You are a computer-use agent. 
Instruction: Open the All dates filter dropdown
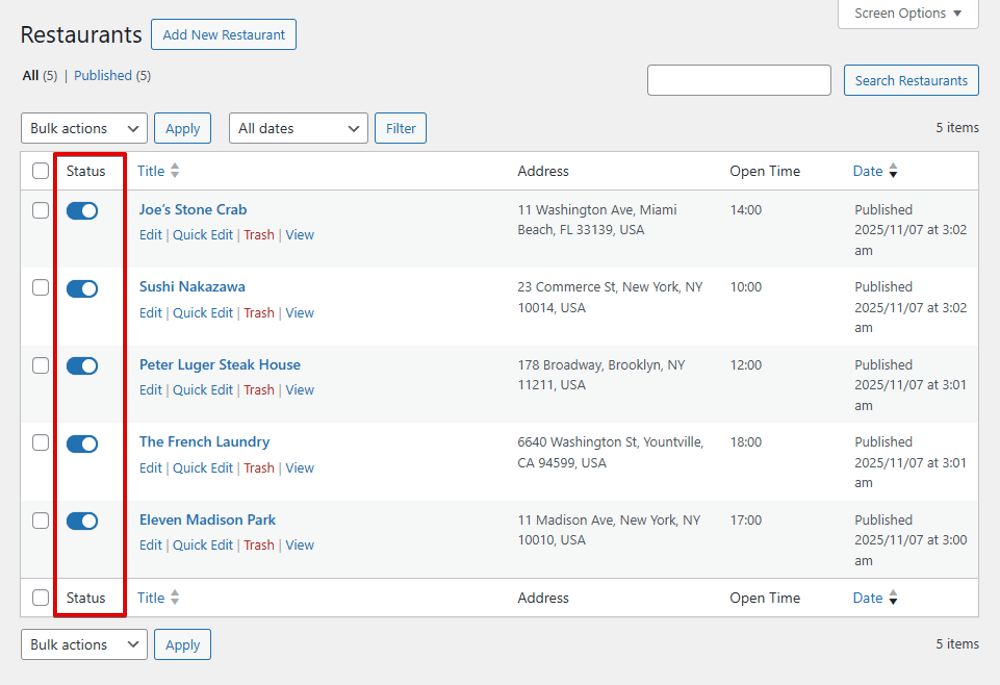pyautogui.click(x=296, y=128)
